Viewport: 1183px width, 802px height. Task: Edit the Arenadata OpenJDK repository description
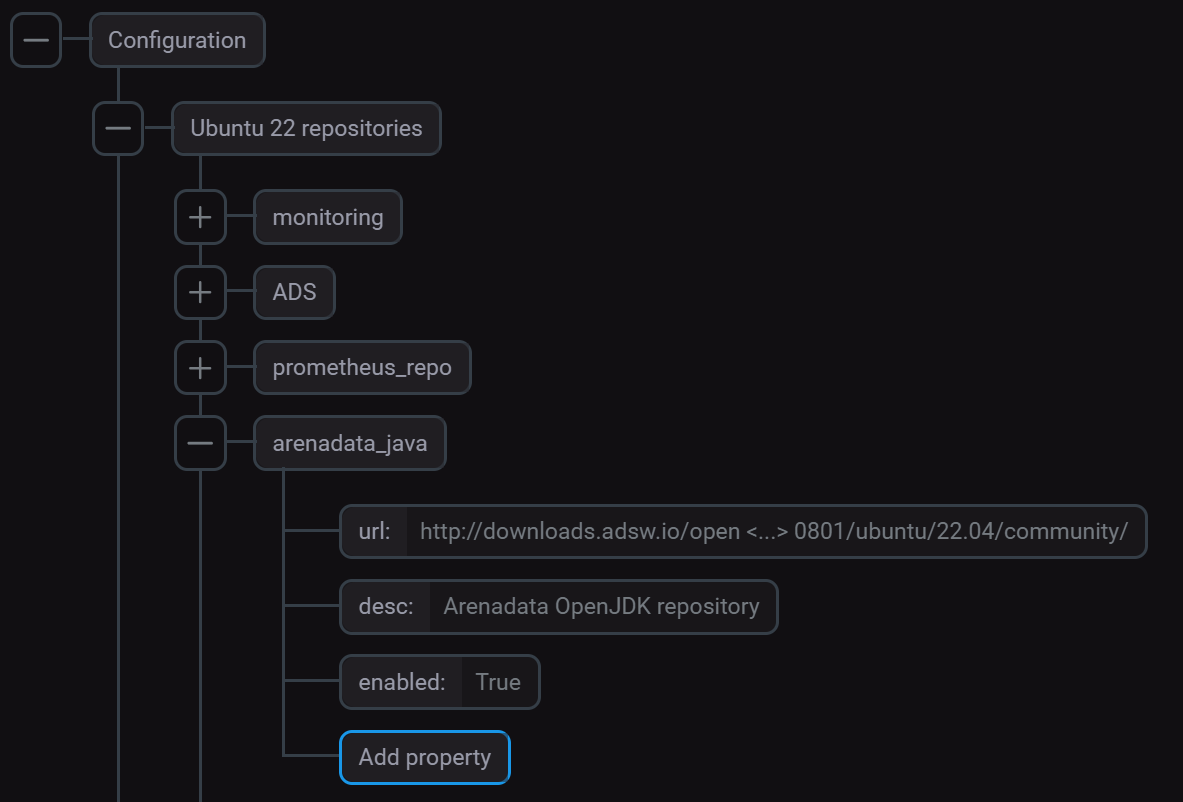coord(604,606)
